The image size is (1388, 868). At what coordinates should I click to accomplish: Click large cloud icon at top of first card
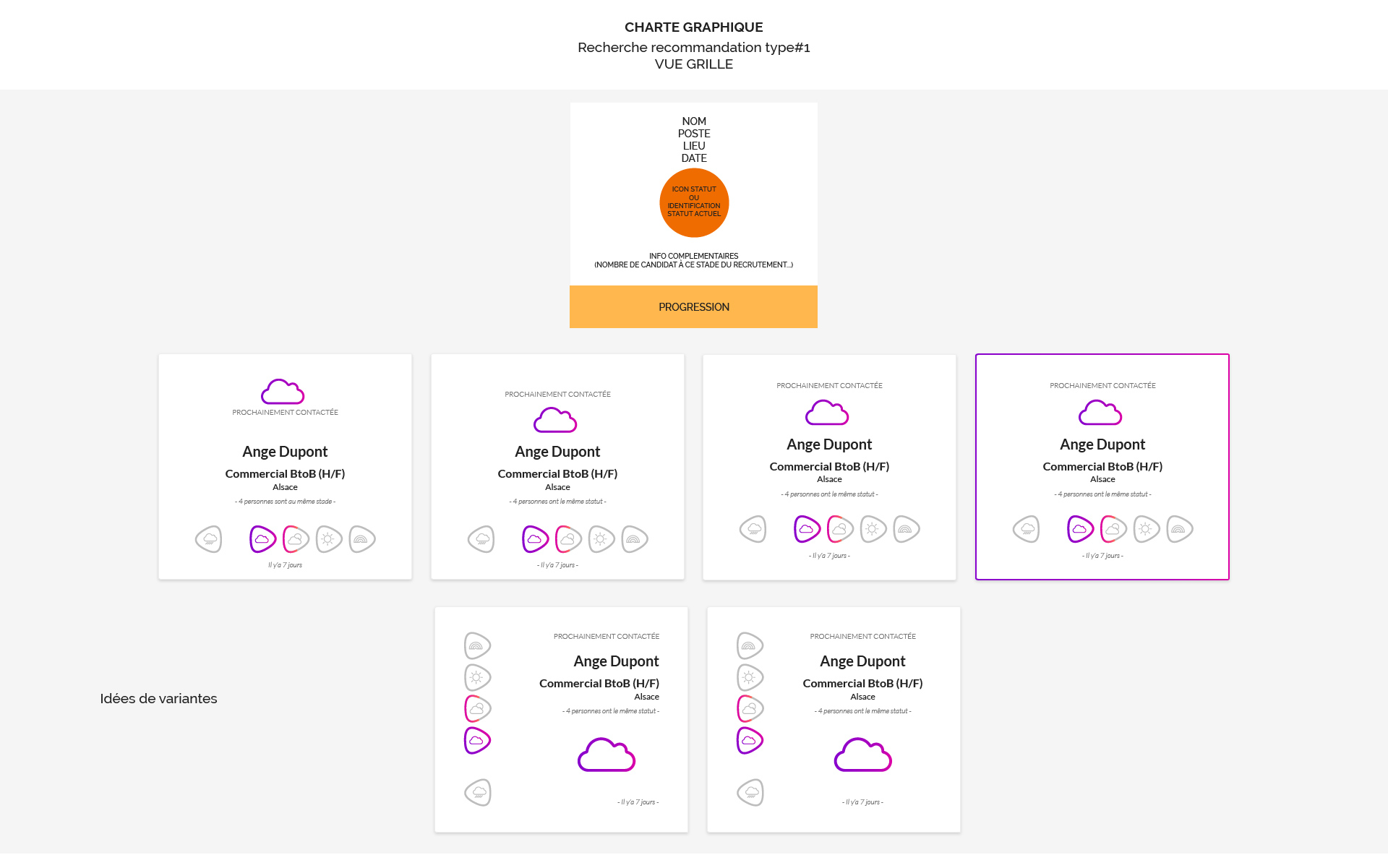[x=283, y=392]
